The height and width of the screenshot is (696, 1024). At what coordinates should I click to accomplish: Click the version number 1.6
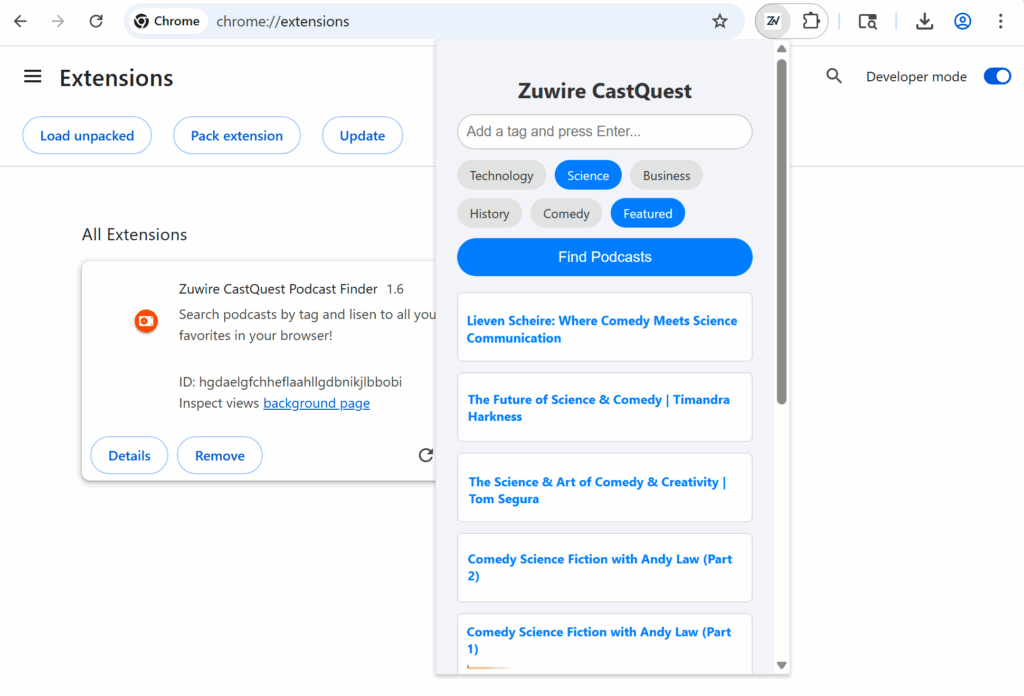coord(395,289)
